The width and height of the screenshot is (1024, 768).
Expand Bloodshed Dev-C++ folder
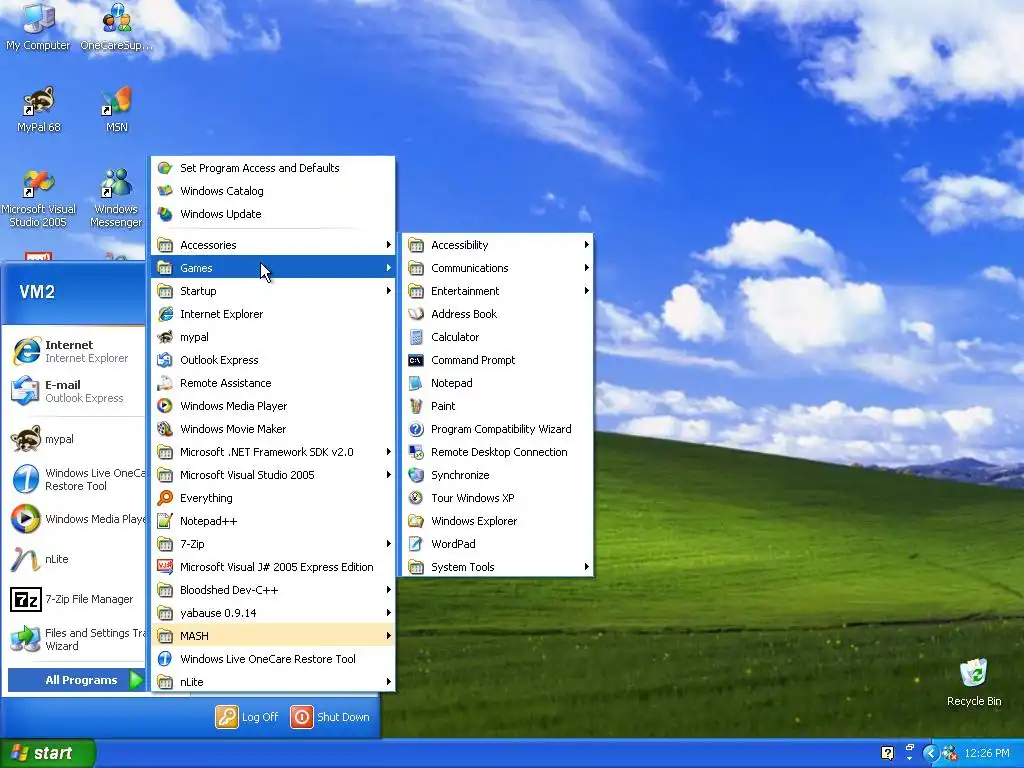coord(273,590)
